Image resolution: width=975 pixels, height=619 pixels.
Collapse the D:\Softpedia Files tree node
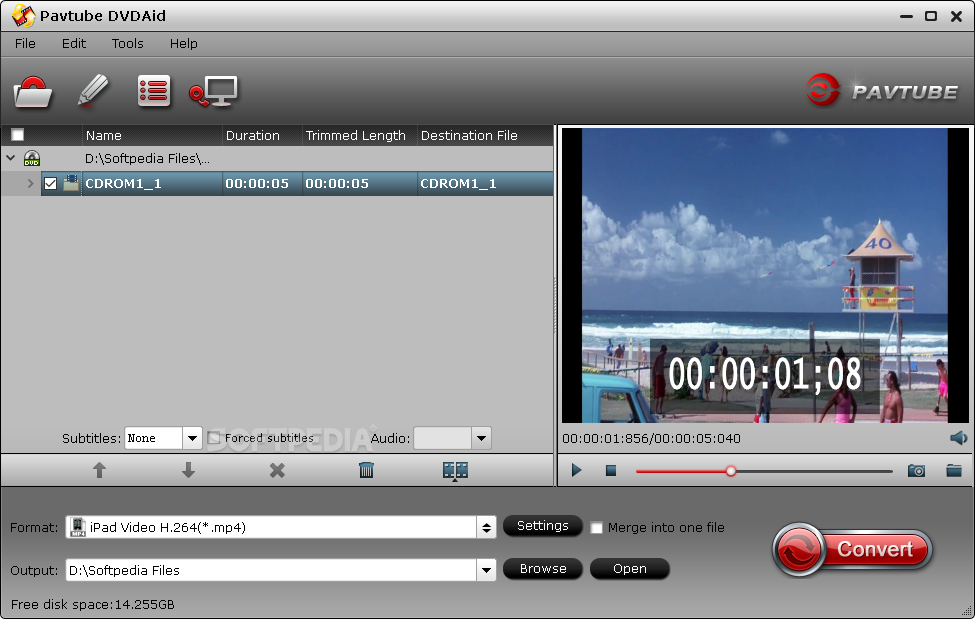pos(11,158)
